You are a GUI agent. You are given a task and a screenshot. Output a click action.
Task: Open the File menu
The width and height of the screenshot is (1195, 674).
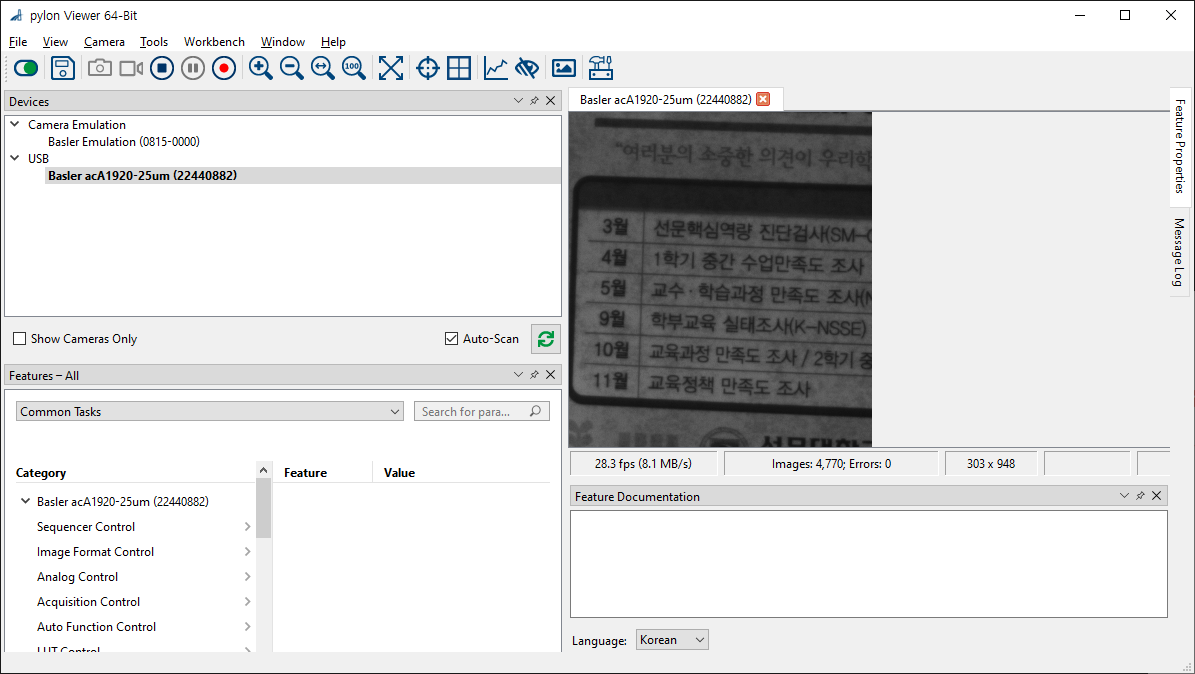click(x=18, y=42)
